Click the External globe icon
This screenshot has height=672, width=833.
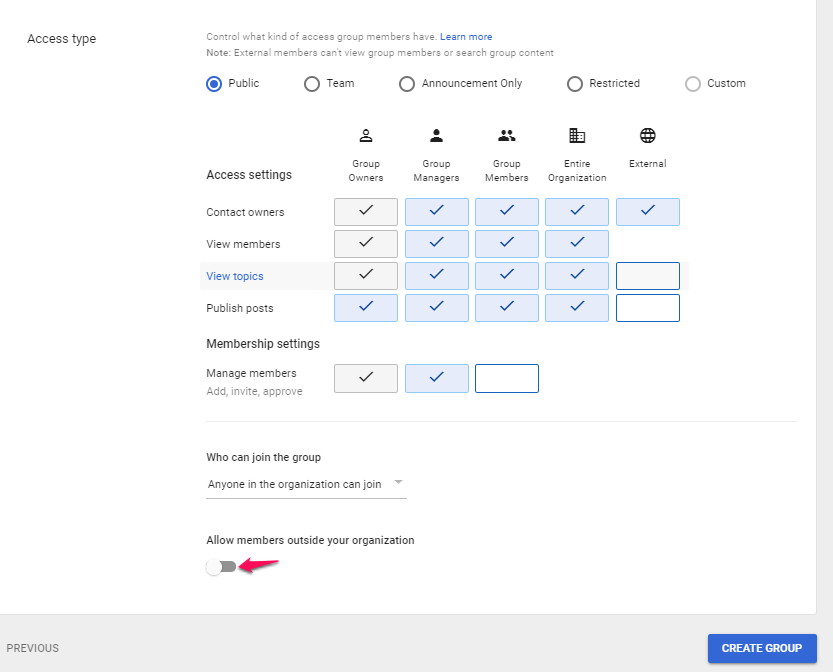click(647, 136)
